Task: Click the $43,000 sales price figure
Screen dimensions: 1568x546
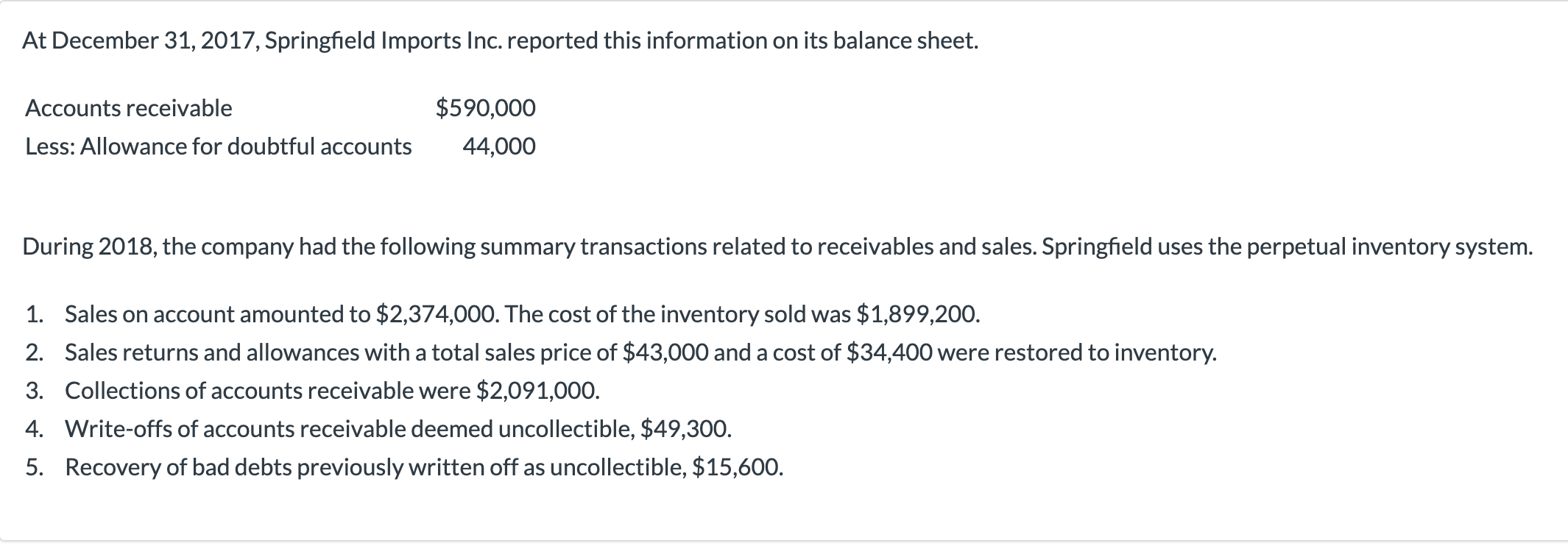Action: coord(666,352)
